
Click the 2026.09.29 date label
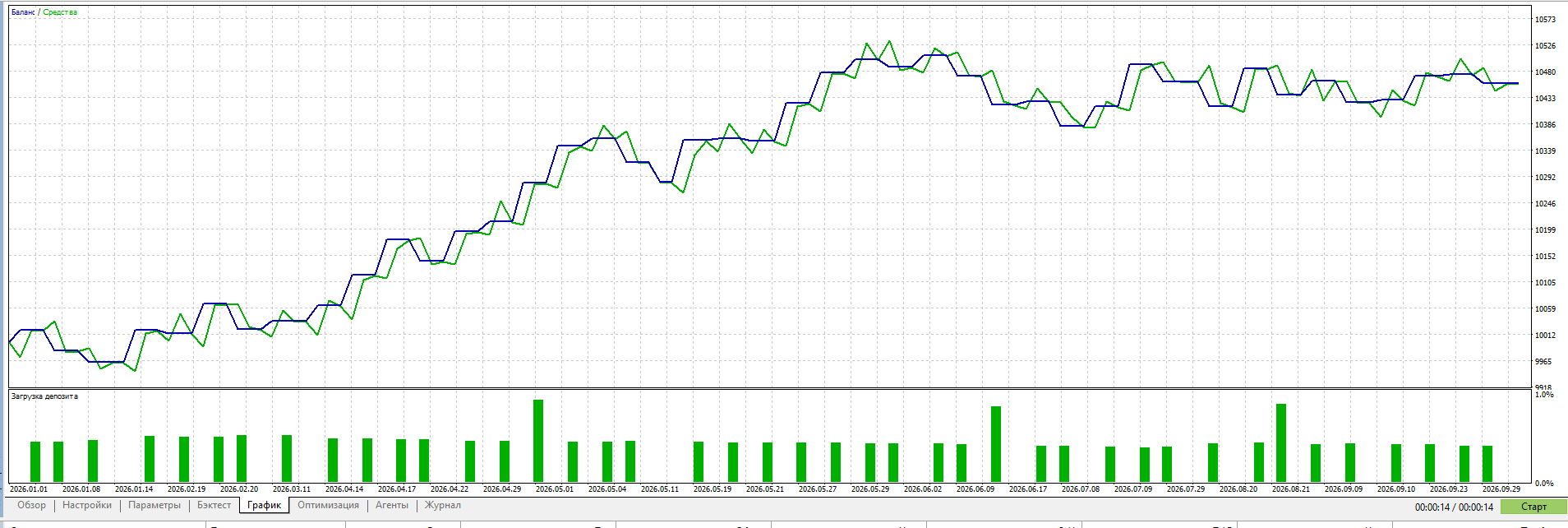click(x=1501, y=489)
